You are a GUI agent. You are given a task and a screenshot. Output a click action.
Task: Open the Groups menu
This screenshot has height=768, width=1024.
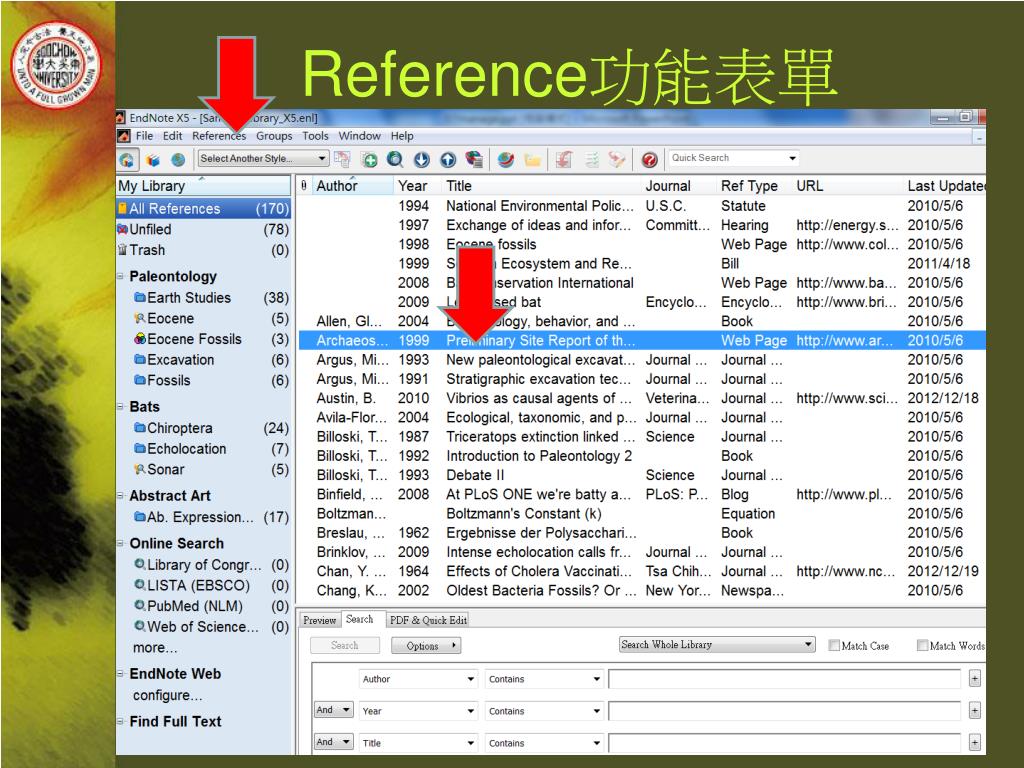[x=274, y=136]
